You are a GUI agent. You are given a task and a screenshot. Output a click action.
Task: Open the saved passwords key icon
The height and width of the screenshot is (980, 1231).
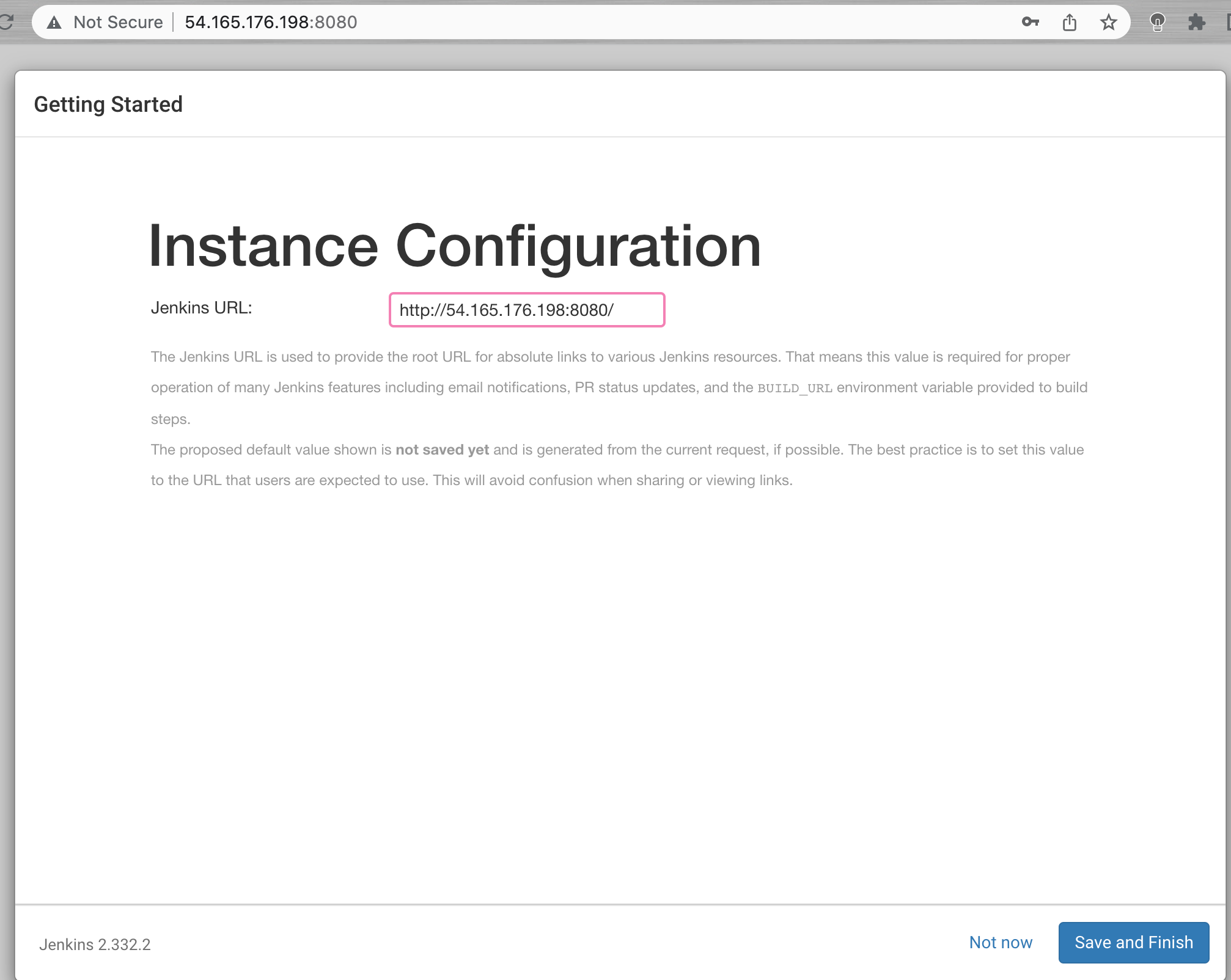click(1030, 23)
